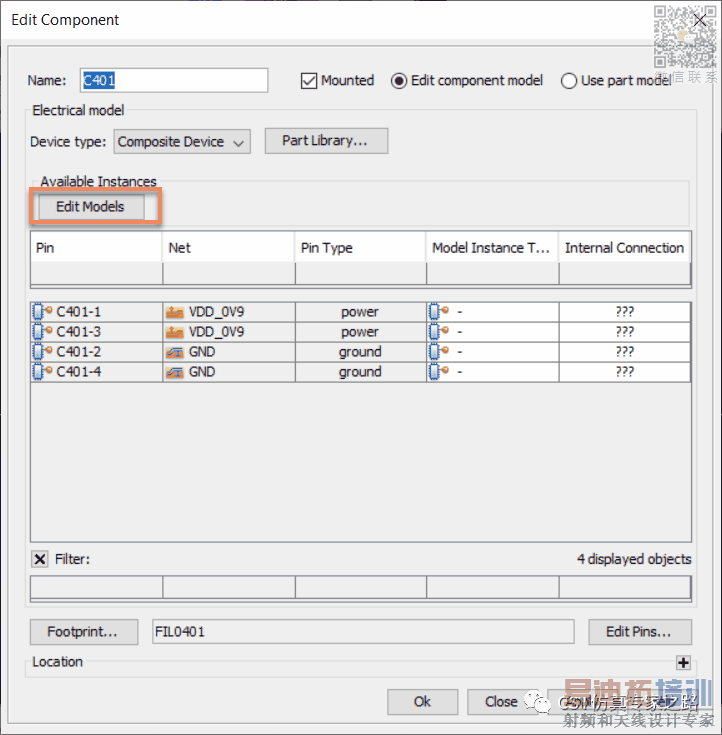Click the VDD_0V9 net text in the C401-1 row
722x735 pixels.
216,312
